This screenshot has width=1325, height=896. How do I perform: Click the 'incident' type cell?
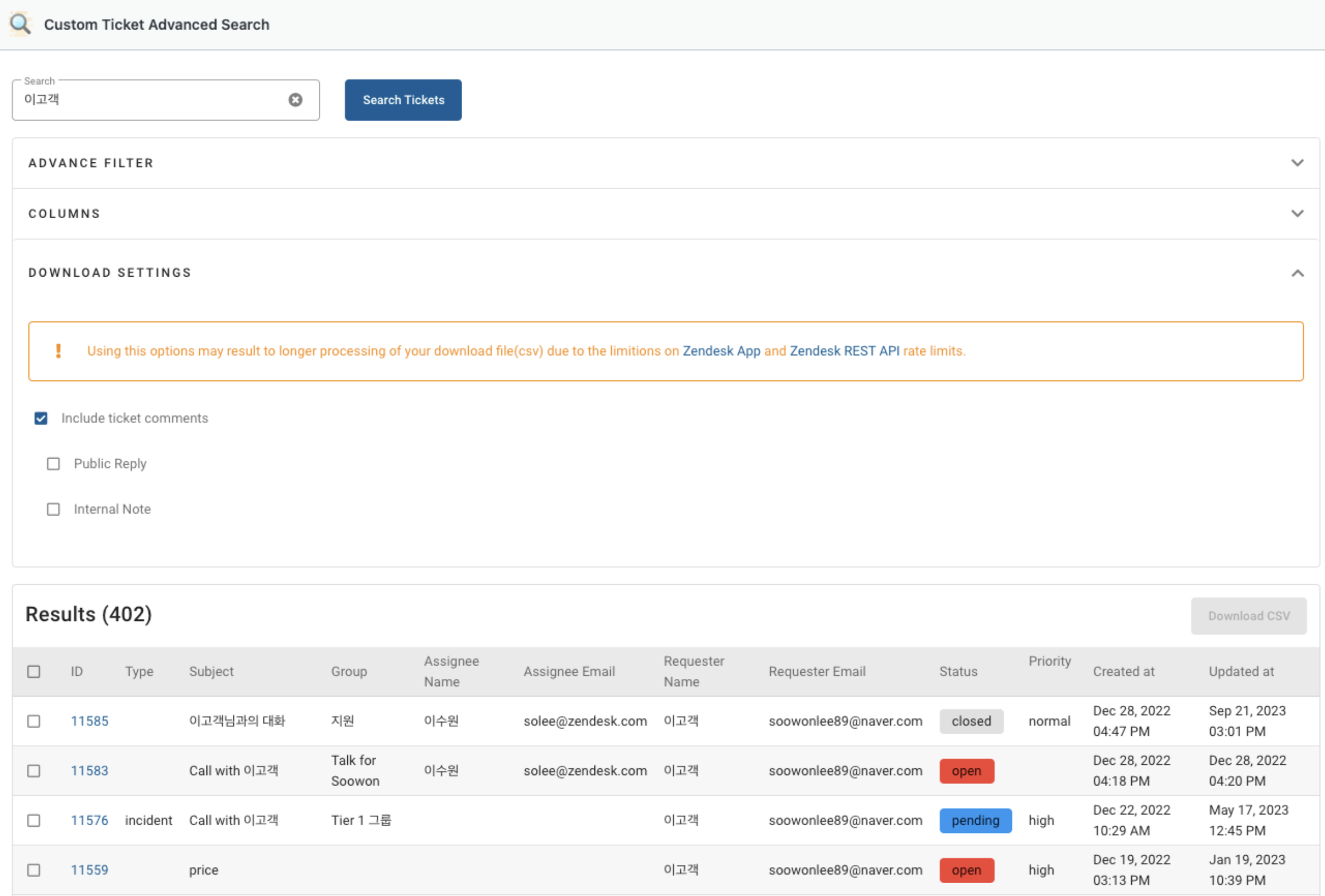[x=148, y=820]
